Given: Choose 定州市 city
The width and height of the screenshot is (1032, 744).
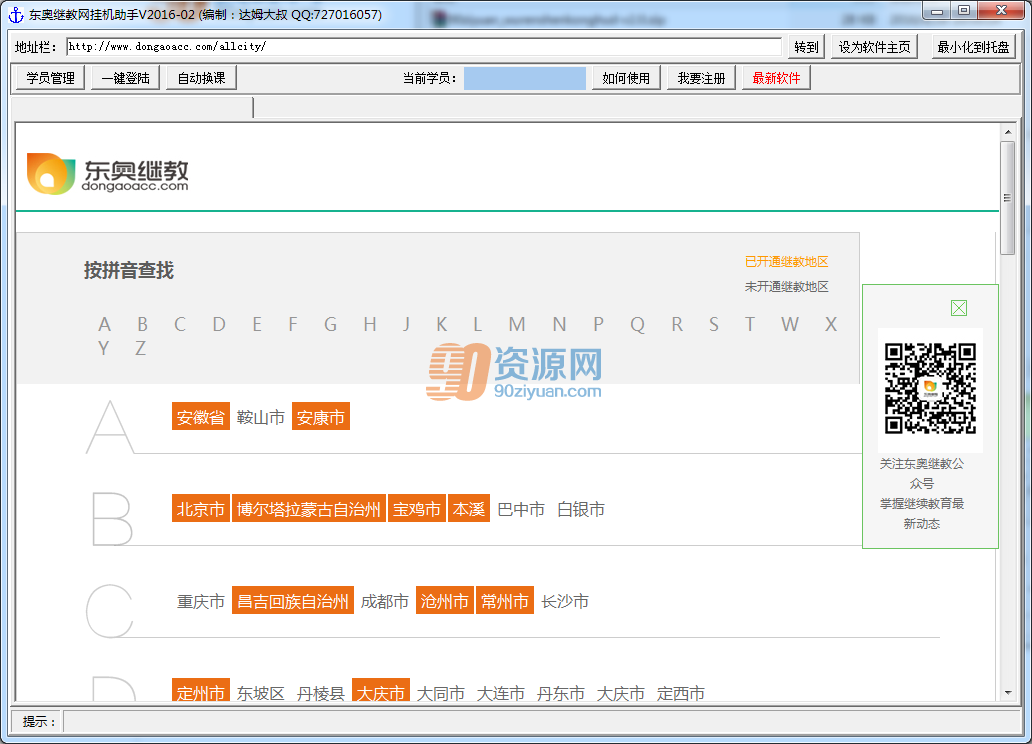Looking at the screenshot, I should [x=201, y=690].
